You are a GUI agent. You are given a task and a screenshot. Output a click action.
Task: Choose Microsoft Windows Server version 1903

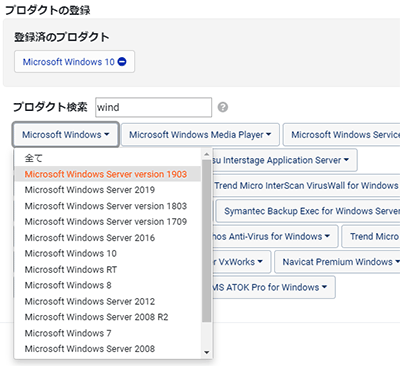pos(107,174)
